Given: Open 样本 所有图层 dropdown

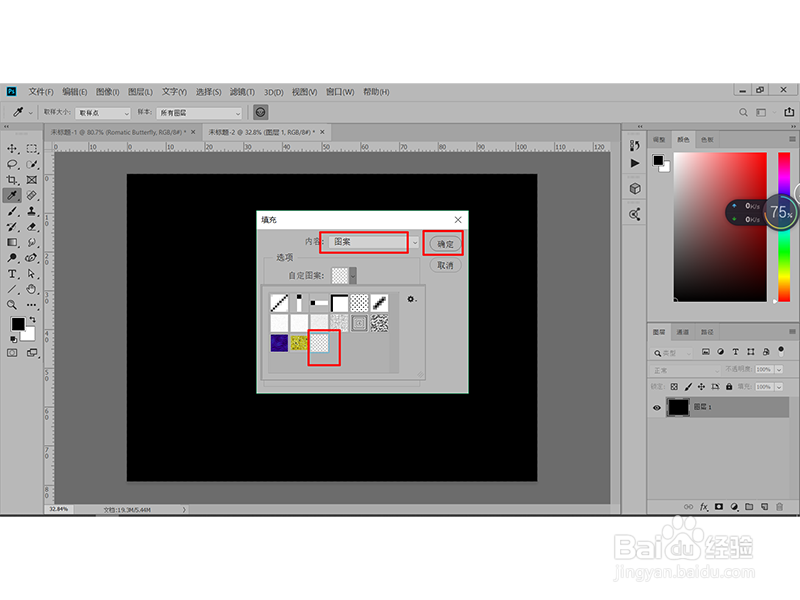Looking at the screenshot, I should (x=199, y=113).
